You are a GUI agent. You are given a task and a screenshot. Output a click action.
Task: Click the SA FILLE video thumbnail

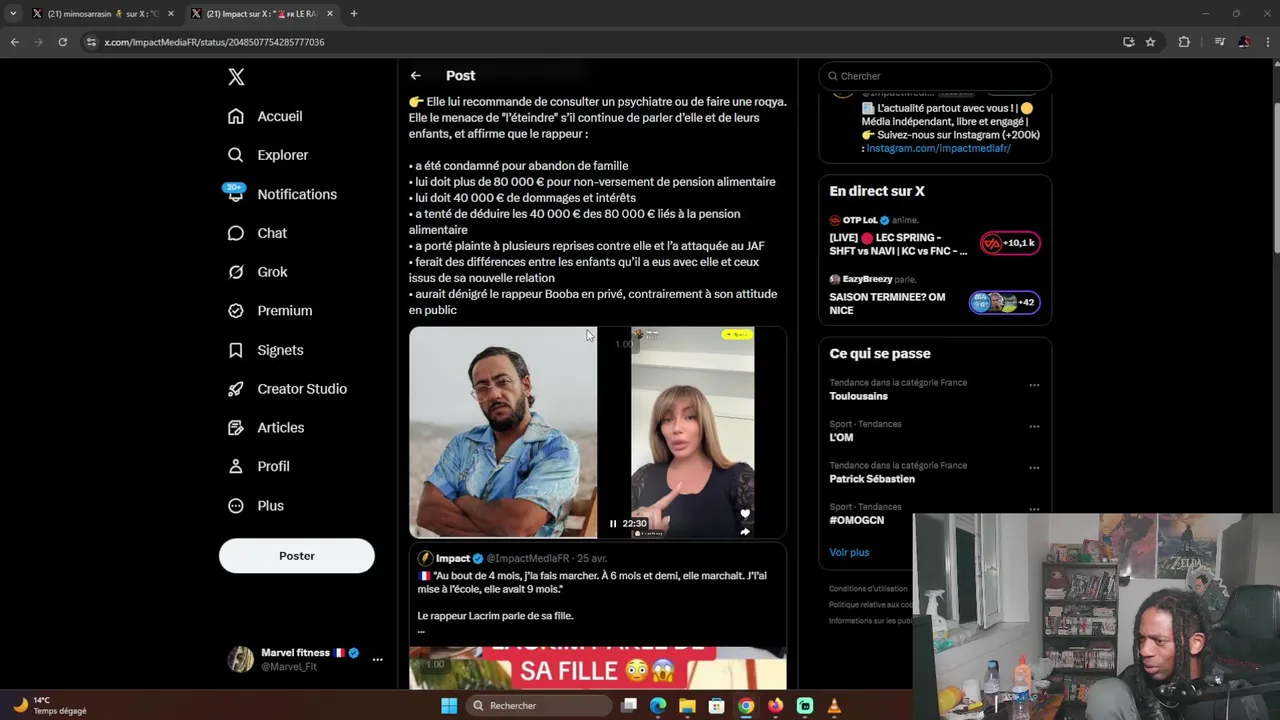coord(598,668)
